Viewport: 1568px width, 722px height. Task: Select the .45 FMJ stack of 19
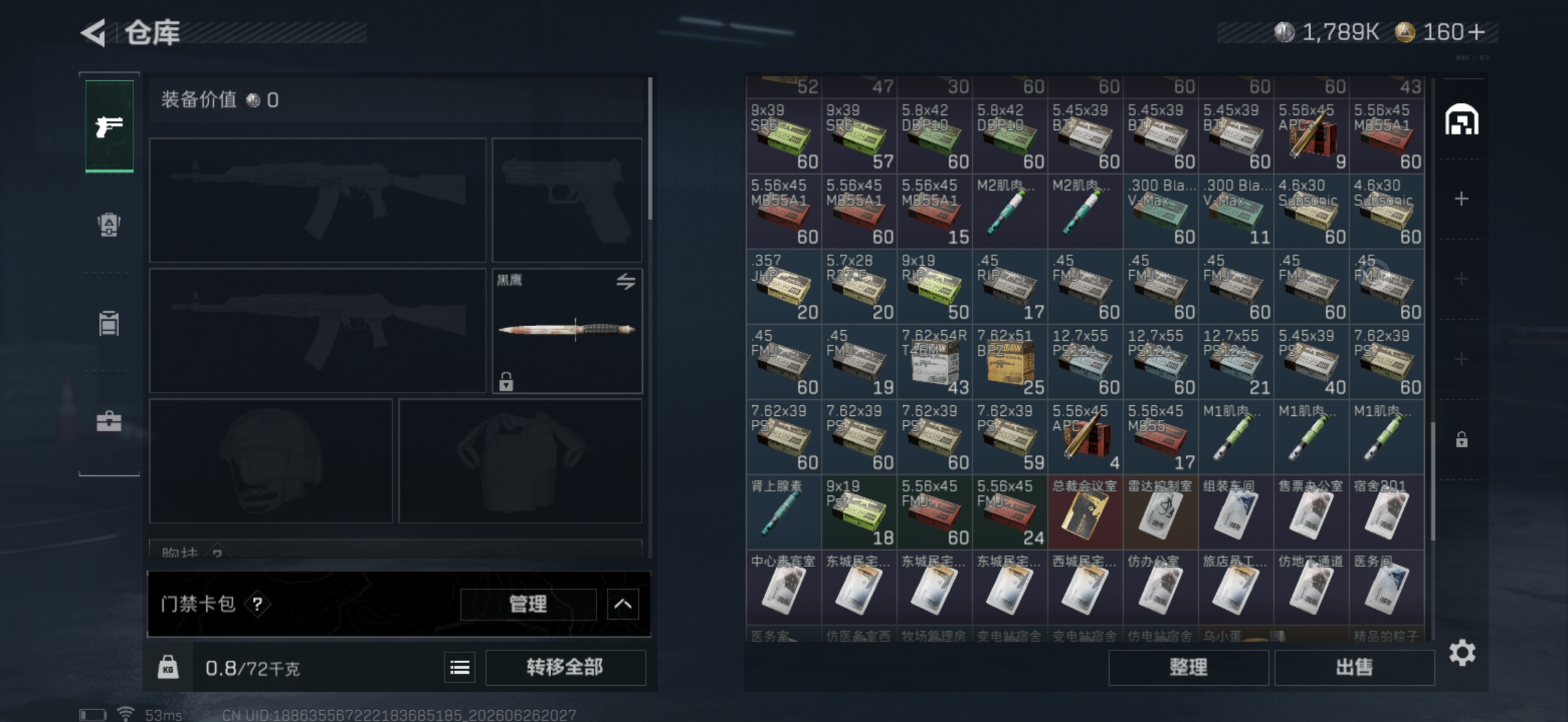click(x=859, y=362)
